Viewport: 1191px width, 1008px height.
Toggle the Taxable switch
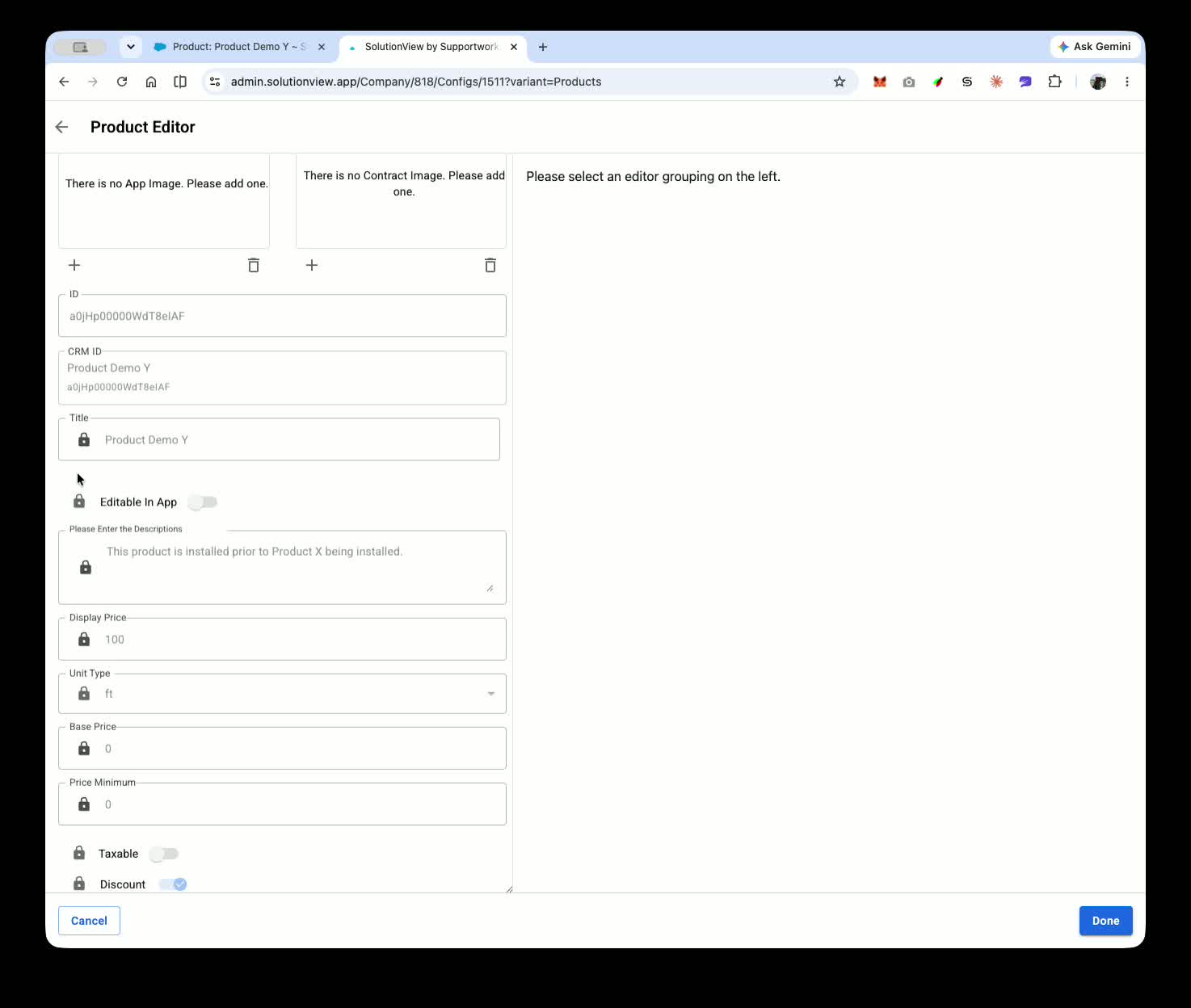(164, 854)
